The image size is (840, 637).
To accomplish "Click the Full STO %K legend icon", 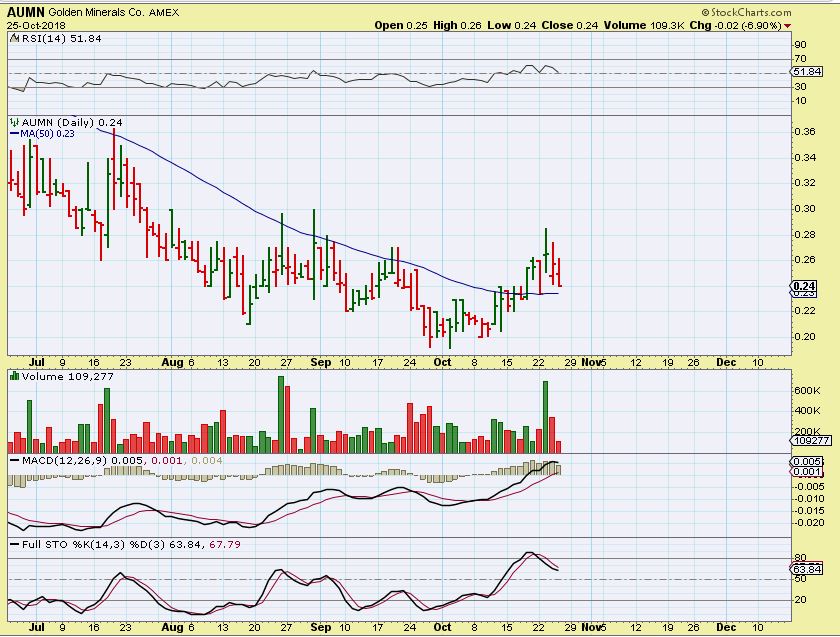I will [x=15, y=543].
